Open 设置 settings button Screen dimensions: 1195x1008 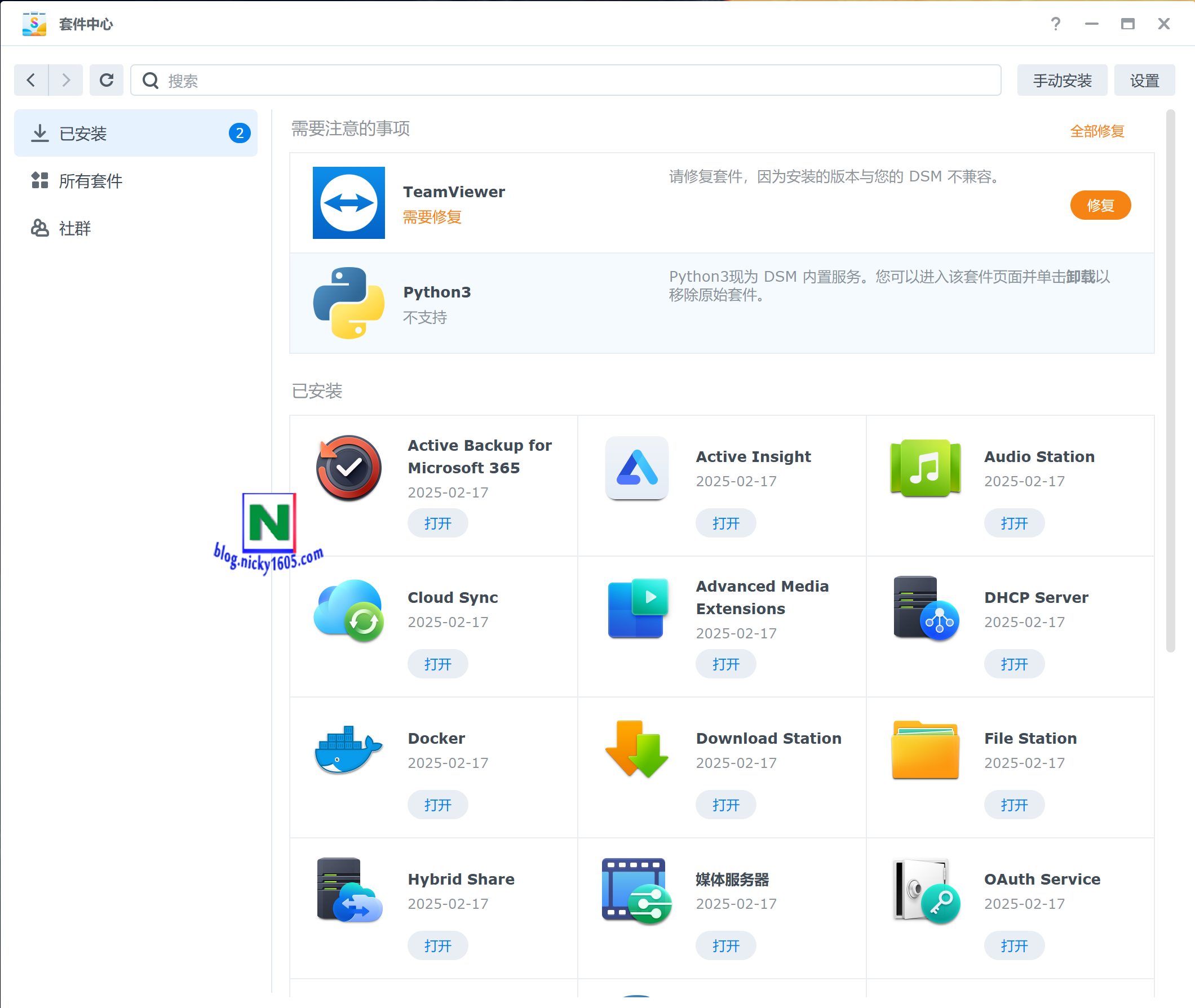[x=1144, y=81]
